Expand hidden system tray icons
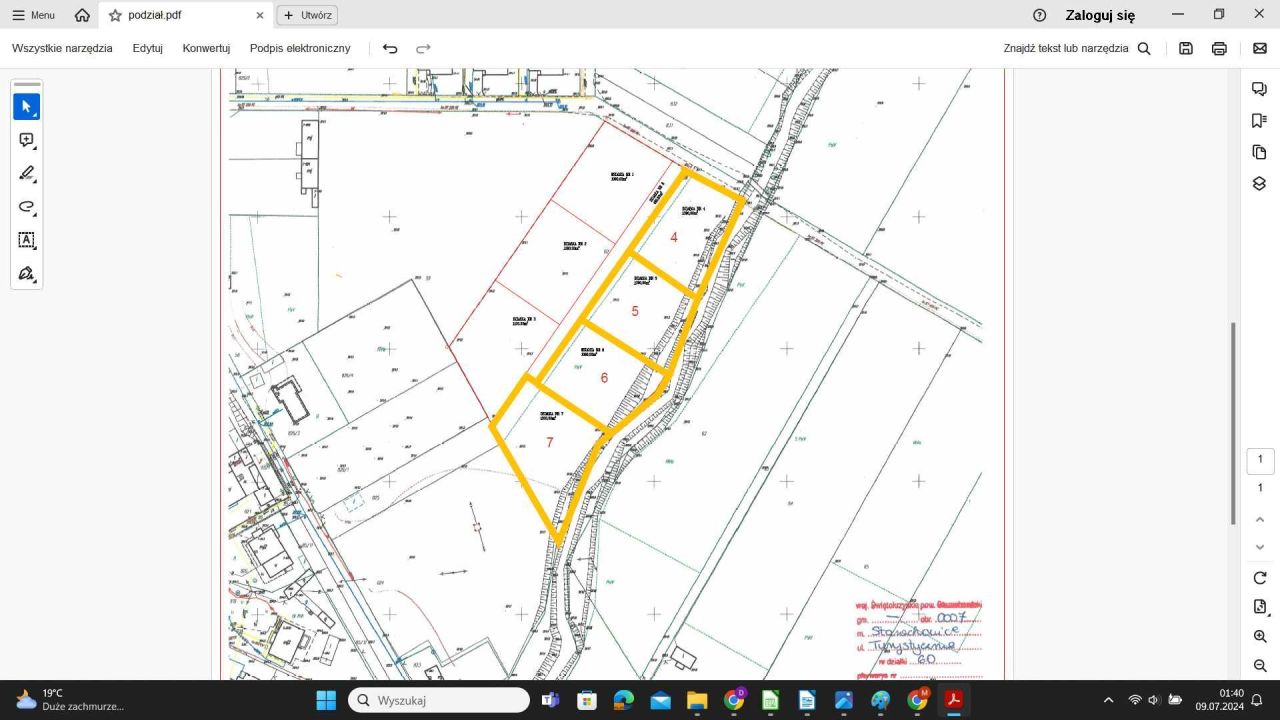This screenshot has width=1280, height=720. click(x=1108, y=700)
